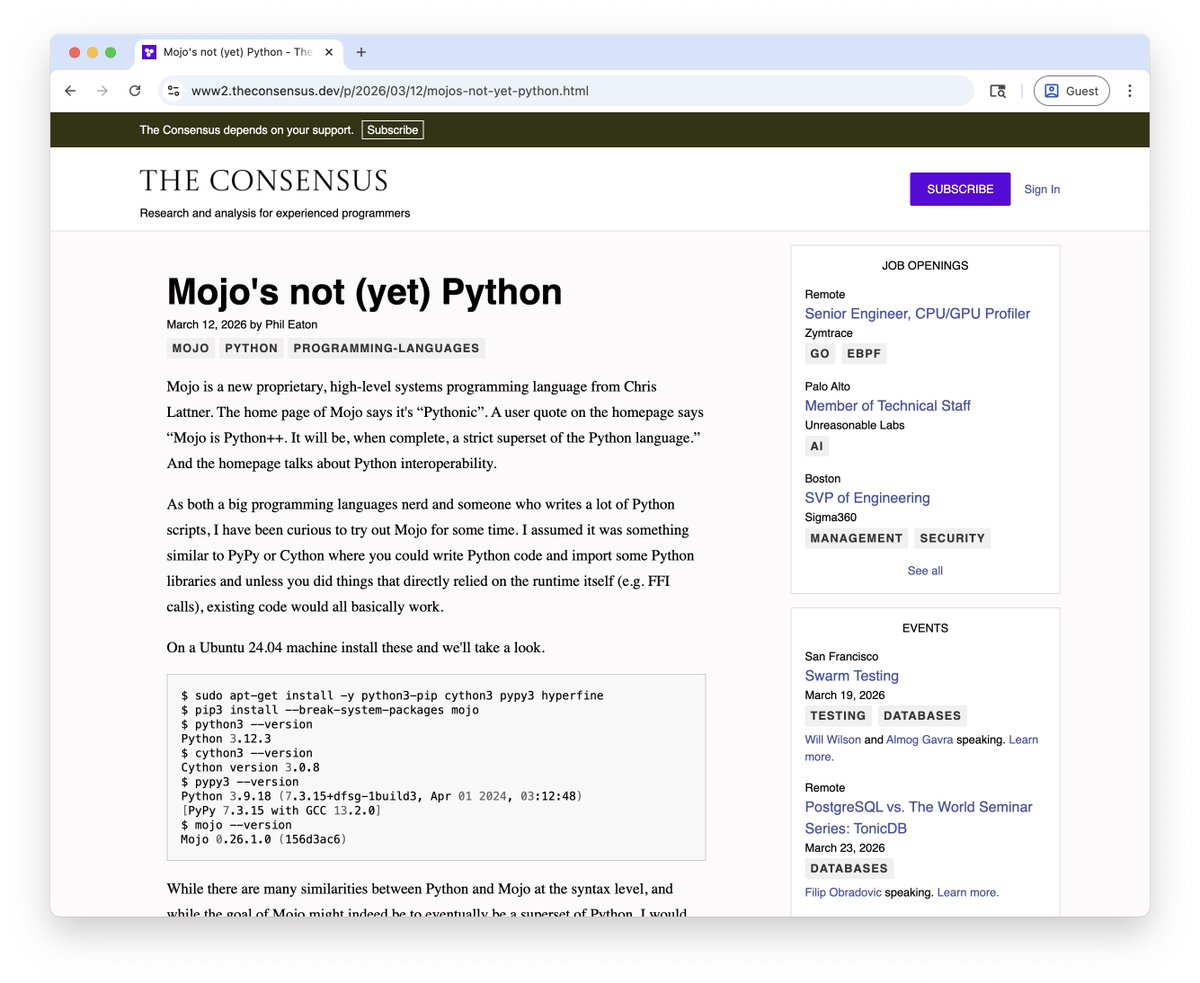Select the MOJO tag
The height and width of the screenshot is (983, 1200).
coord(190,348)
